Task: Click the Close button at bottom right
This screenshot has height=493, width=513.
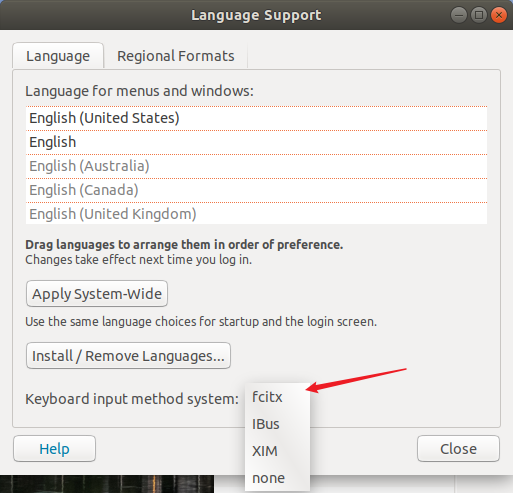Action: click(458, 449)
